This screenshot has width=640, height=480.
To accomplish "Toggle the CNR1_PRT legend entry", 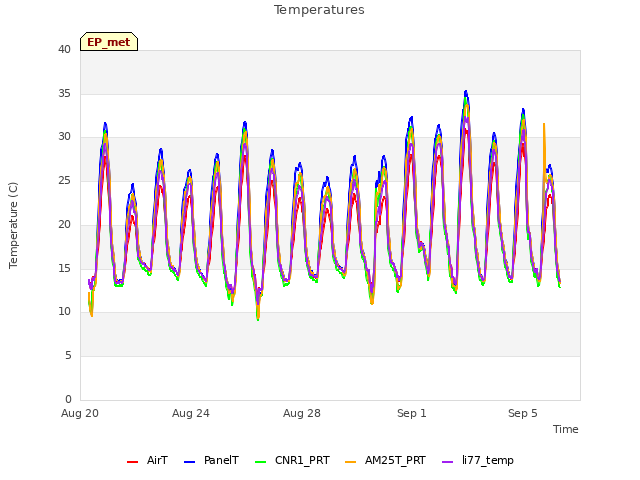I will (292, 461).
